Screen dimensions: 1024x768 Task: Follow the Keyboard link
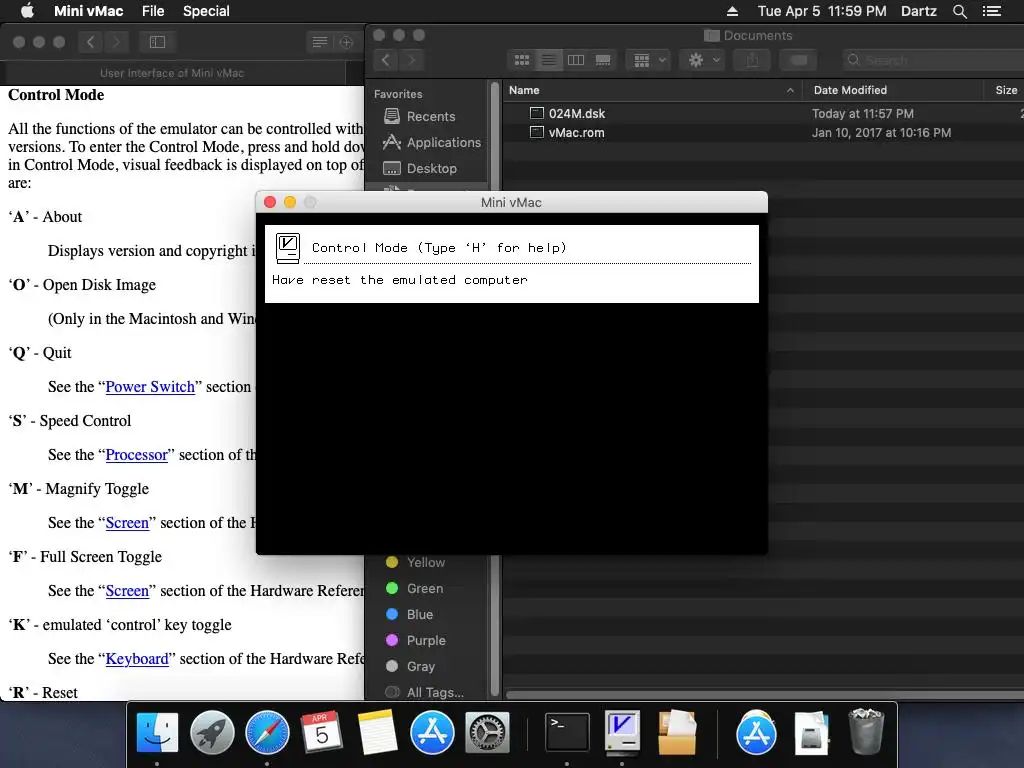[137, 658]
